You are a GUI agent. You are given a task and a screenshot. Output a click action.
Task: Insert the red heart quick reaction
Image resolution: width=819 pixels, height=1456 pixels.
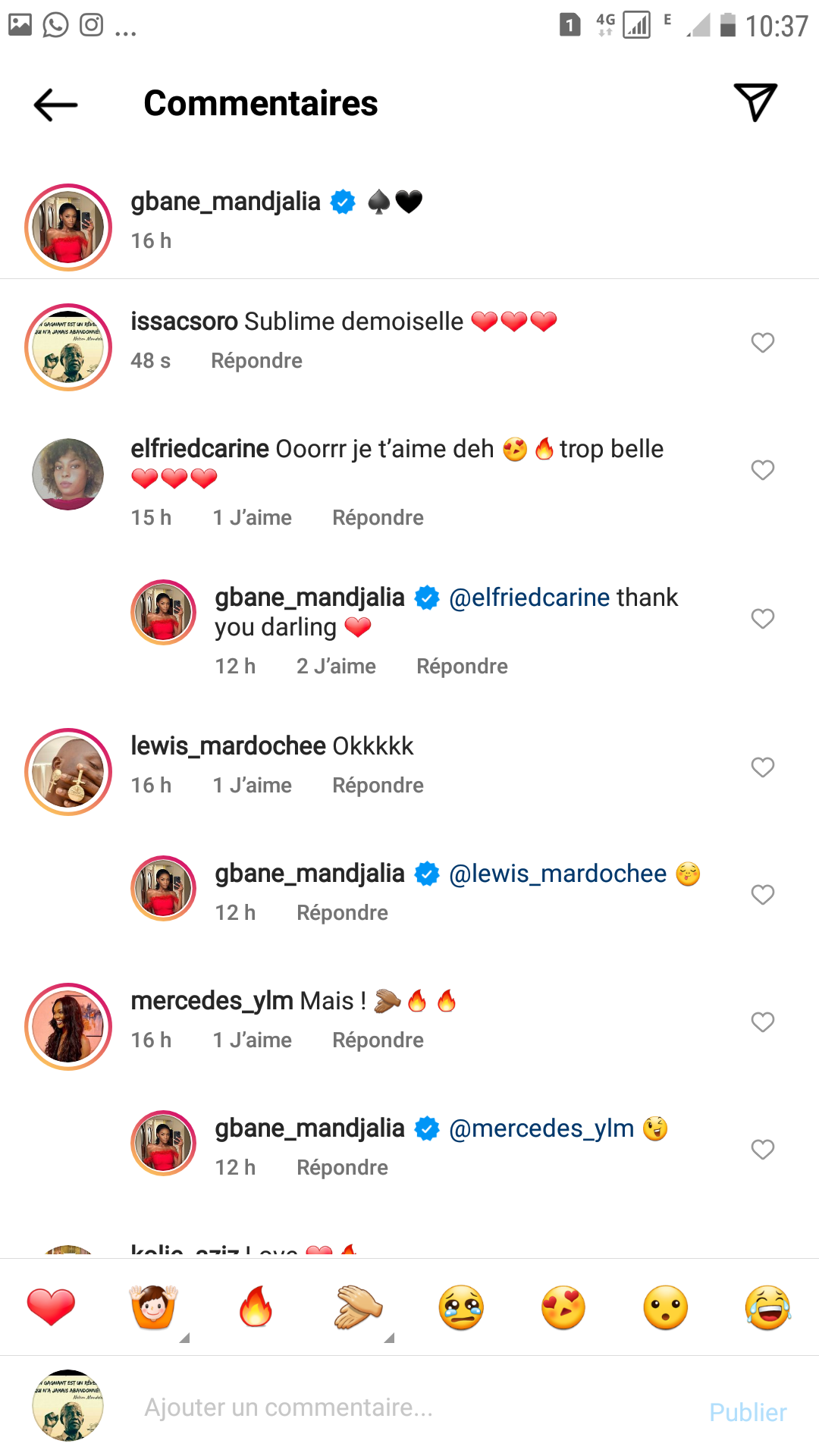coord(51,1307)
